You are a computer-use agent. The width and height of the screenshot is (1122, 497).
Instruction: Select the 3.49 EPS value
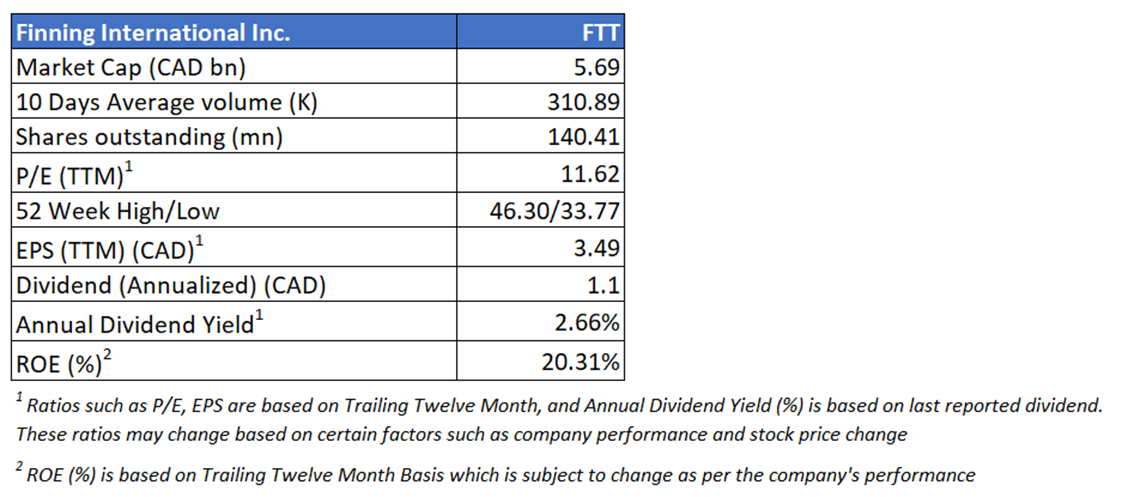coord(597,247)
